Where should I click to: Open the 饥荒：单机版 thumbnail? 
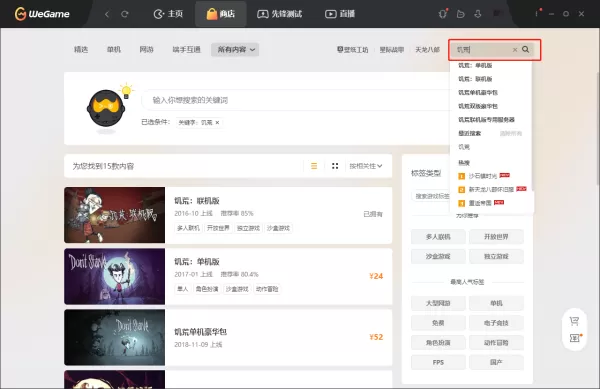point(114,276)
